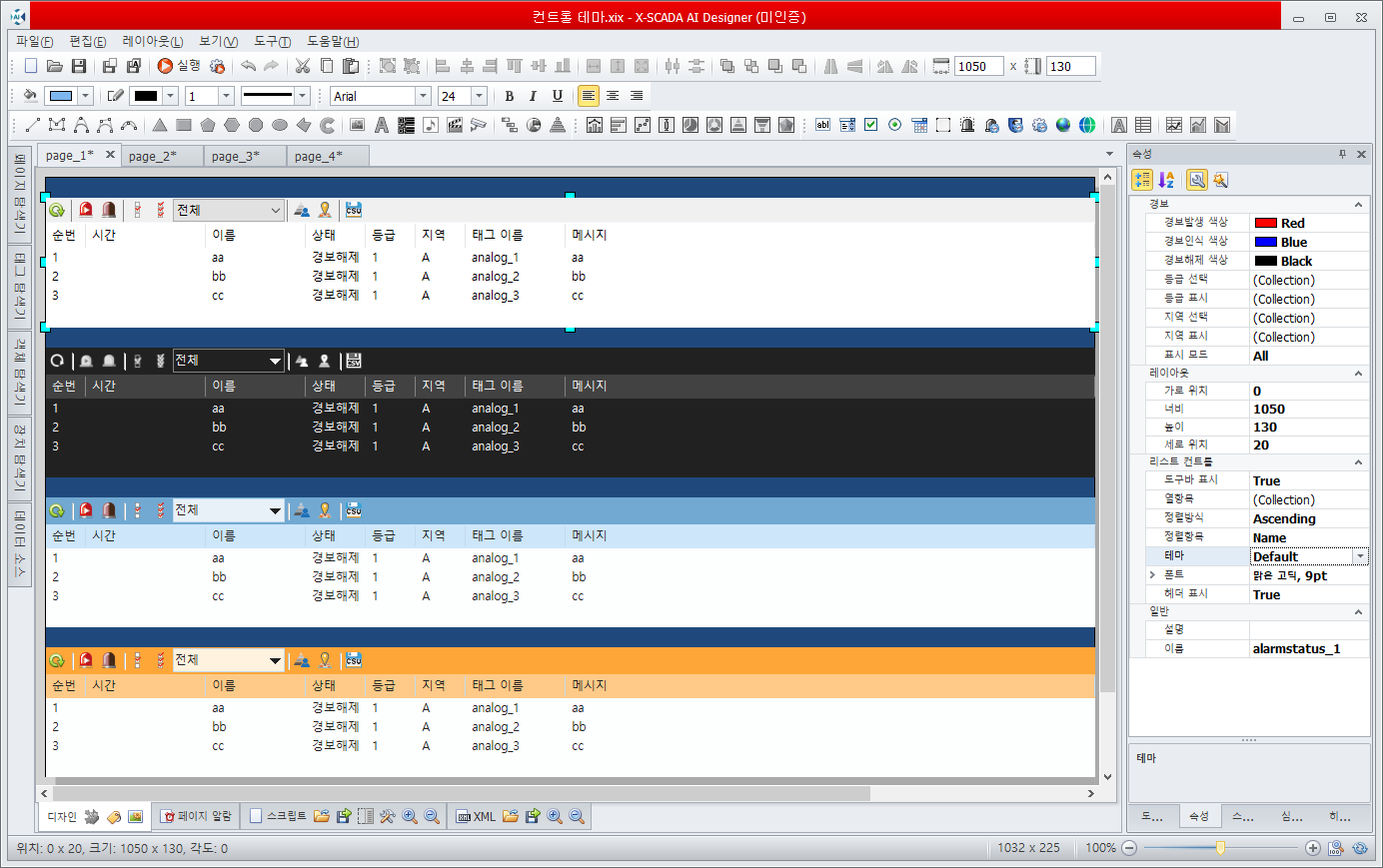Select the line drawing tool
The height and width of the screenshot is (868, 1383).
pos(33,125)
